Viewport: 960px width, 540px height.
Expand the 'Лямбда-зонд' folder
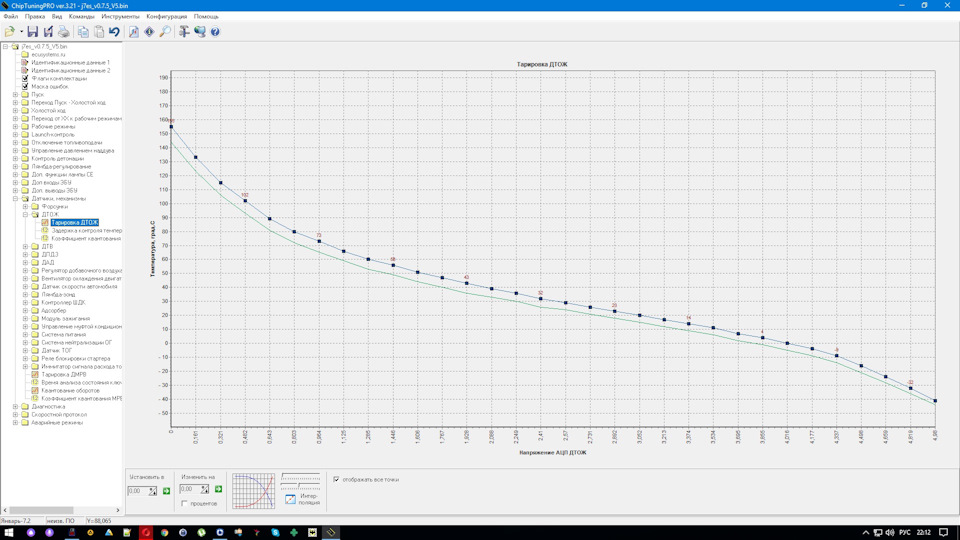coord(26,294)
